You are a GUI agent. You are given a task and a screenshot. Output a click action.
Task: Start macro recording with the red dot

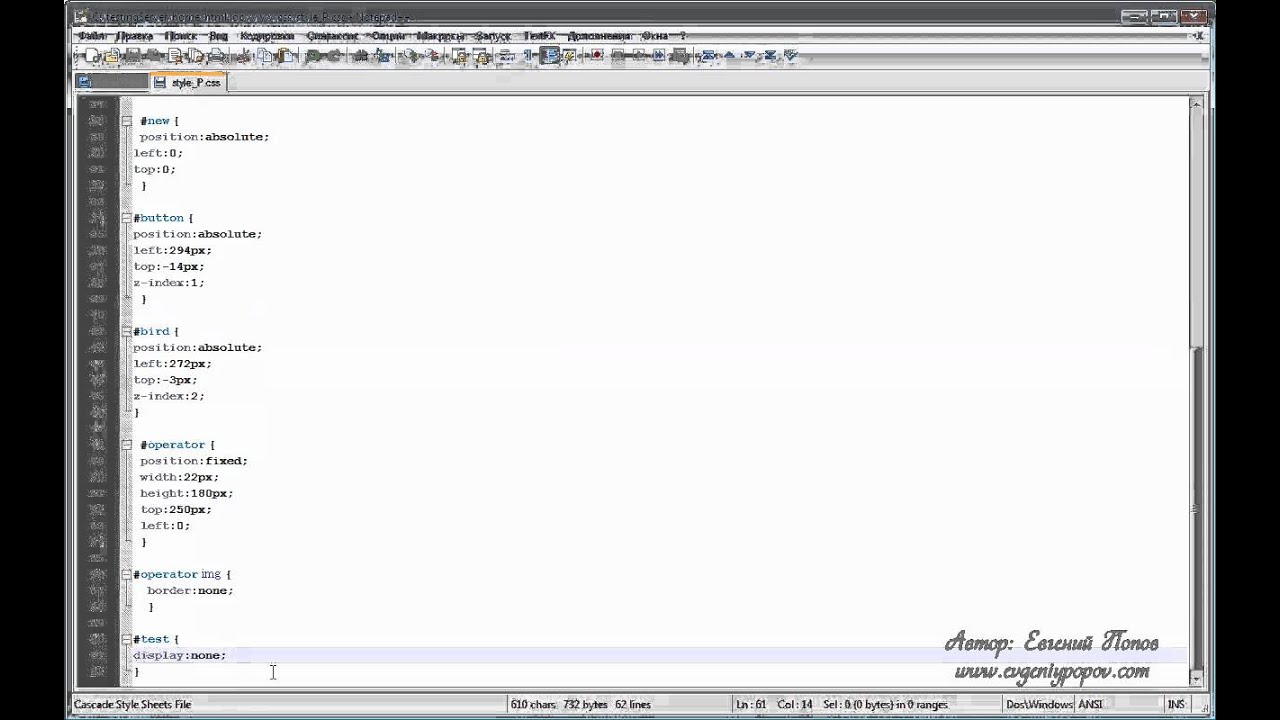[597, 56]
